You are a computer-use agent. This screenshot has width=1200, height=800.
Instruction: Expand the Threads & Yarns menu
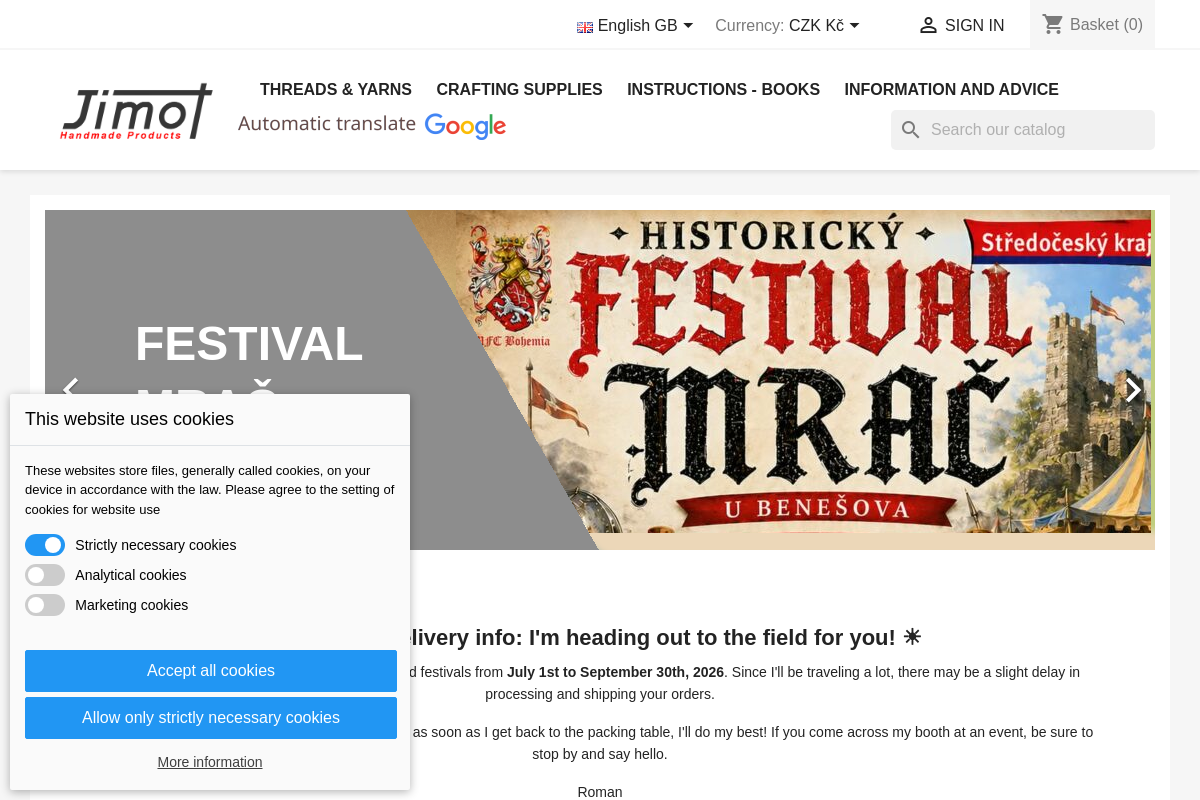point(336,90)
